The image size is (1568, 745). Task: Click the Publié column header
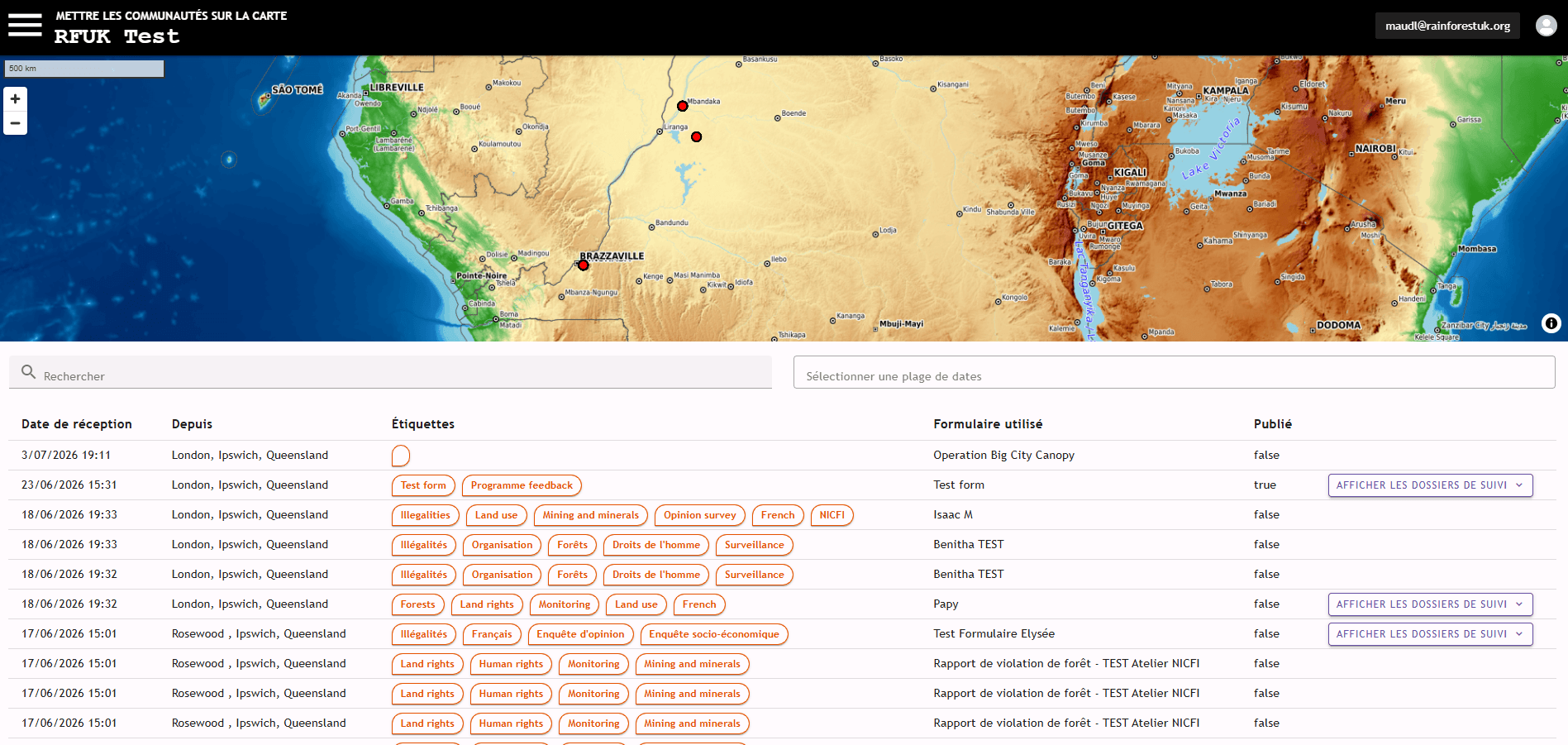[1272, 424]
